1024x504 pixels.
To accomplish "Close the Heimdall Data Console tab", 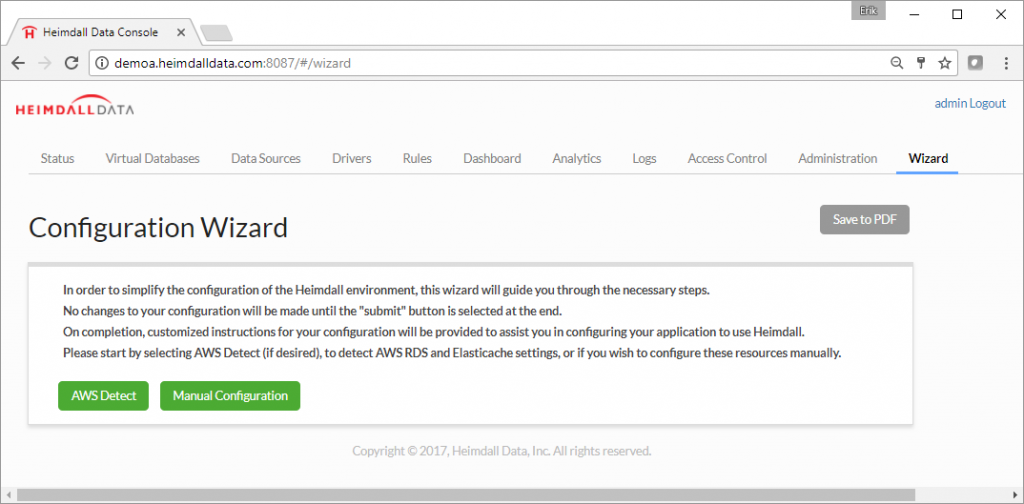I will [181, 32].
